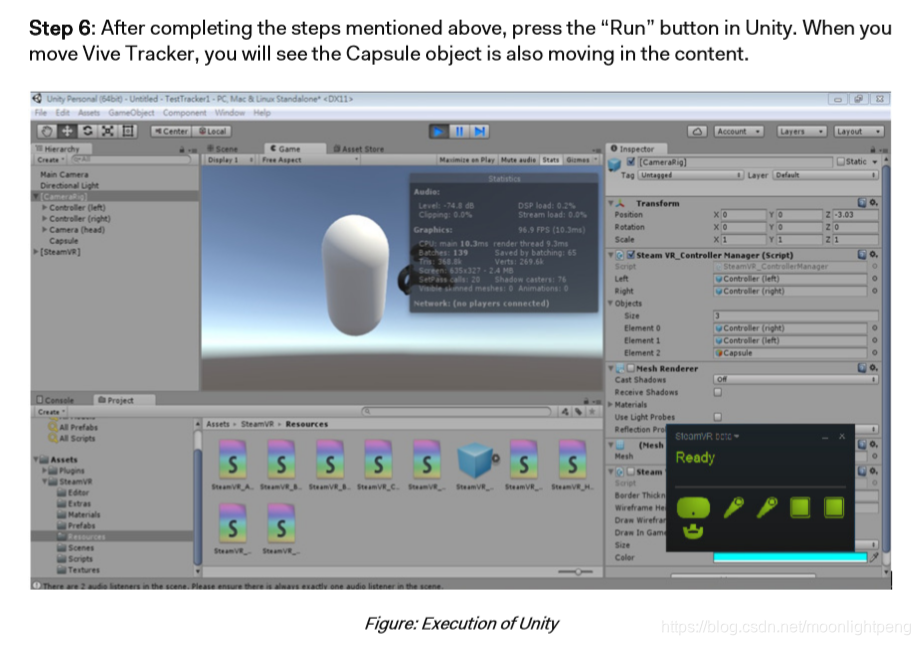
Task: Toggle the Static checkbox
Action: coord(841,161)
